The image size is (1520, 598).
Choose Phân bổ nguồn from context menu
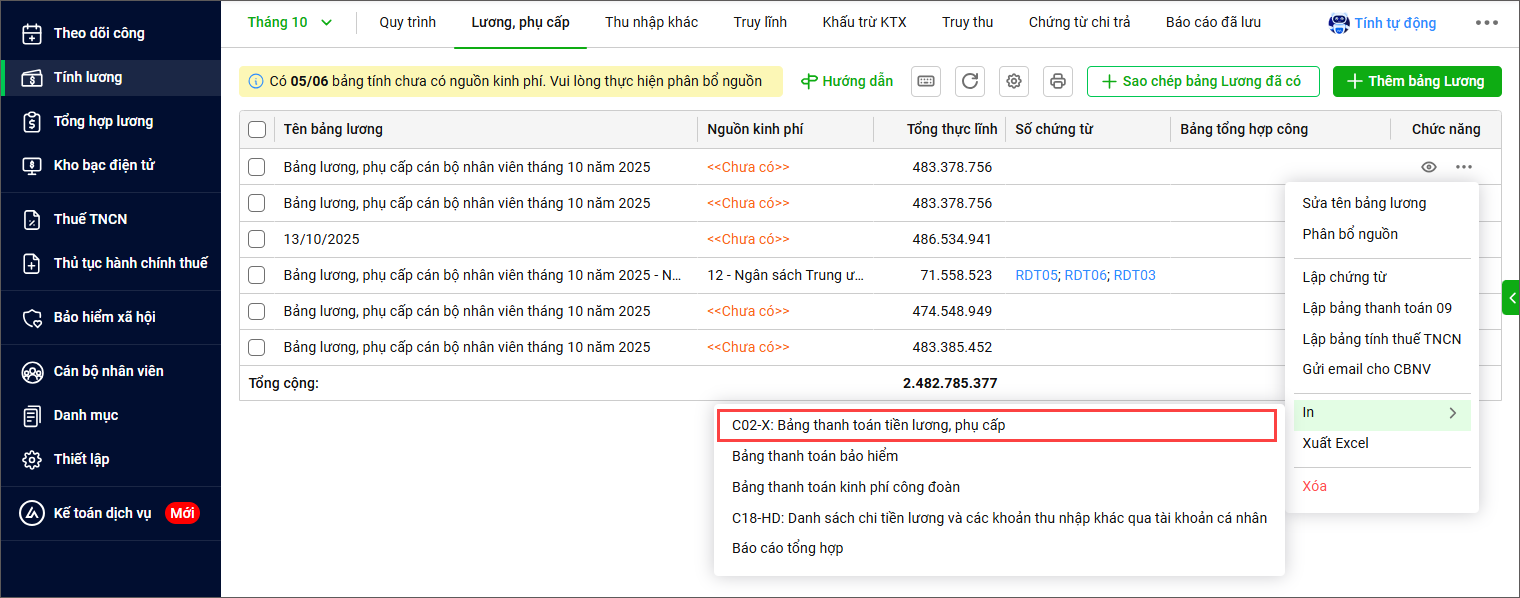coord(1349,234)
